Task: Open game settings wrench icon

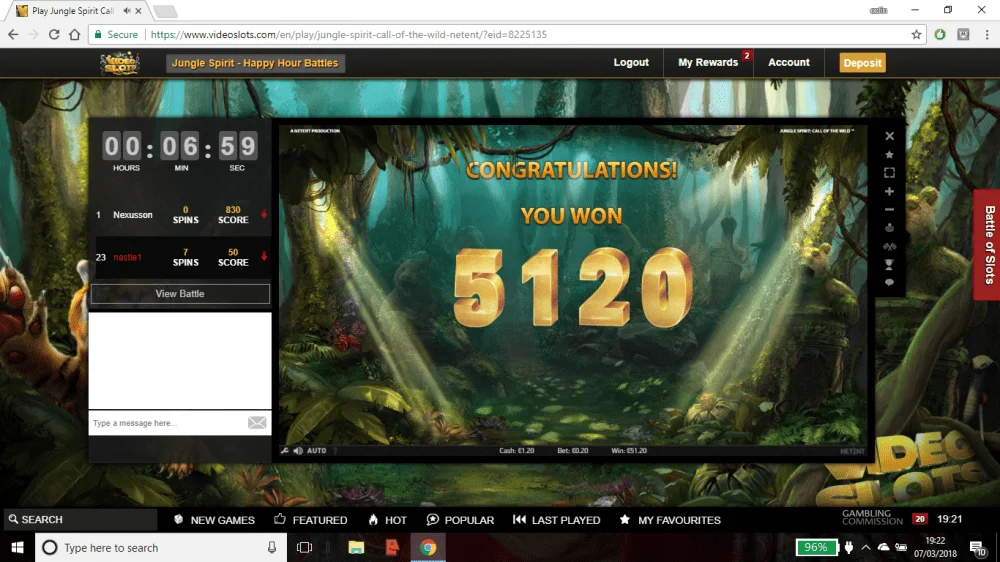Action: (285, 450)
